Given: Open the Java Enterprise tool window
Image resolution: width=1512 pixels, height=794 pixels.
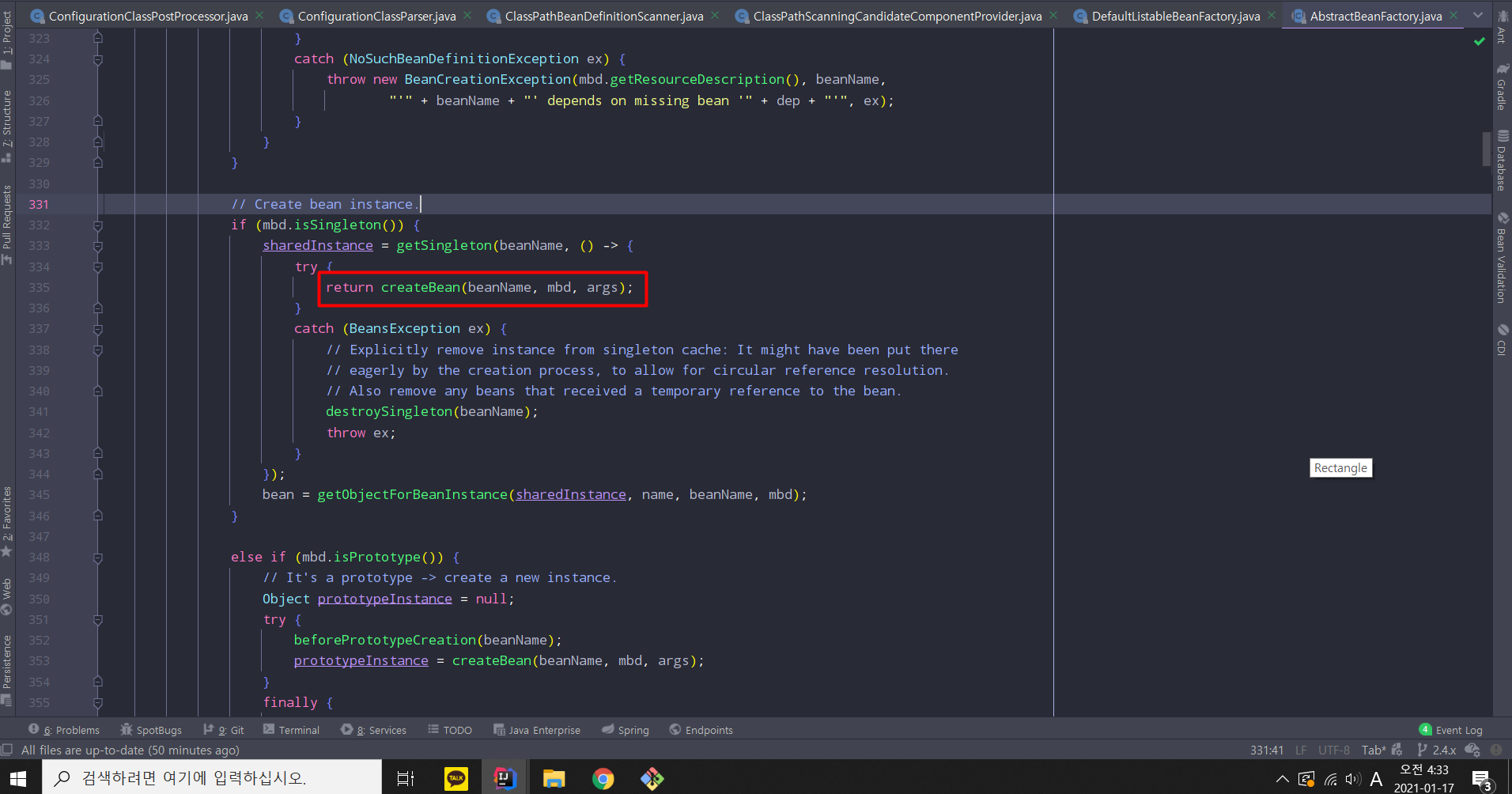Looking at the screenshot, I should (x=537, y=730).
